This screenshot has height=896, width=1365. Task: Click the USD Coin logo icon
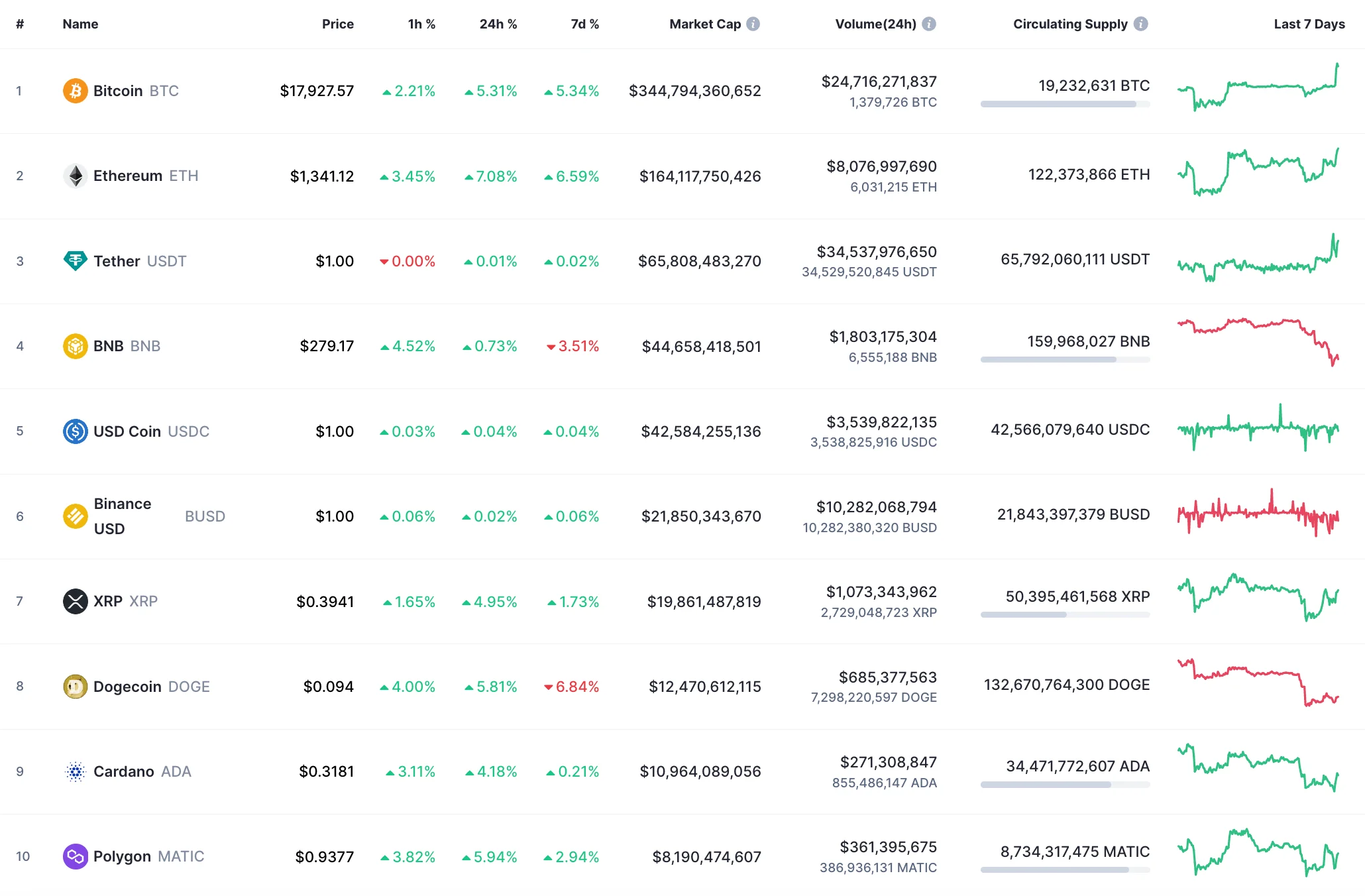[75, 431]
